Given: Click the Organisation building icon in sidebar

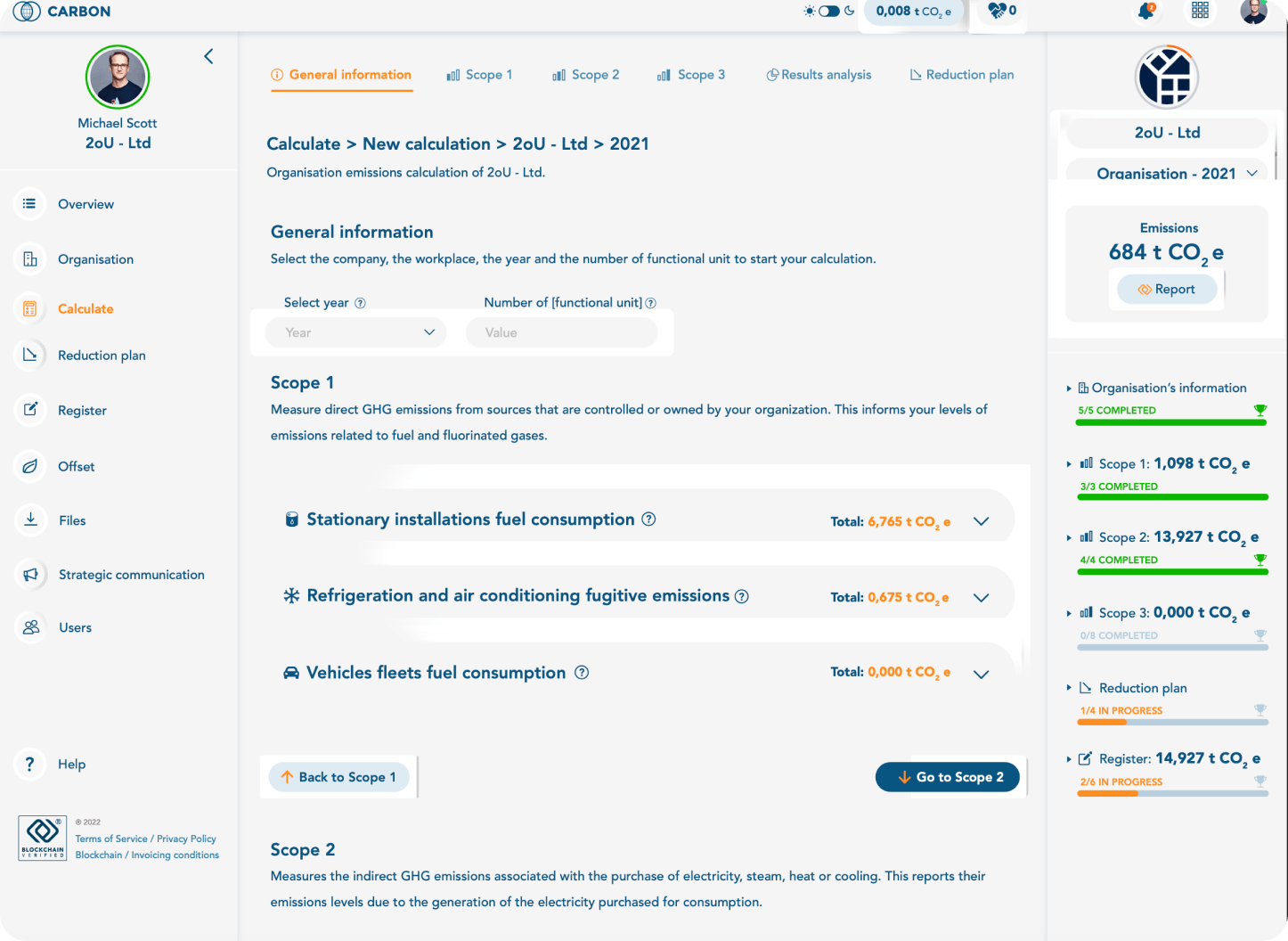Looking at the screenshot, I should coord(29,259).
